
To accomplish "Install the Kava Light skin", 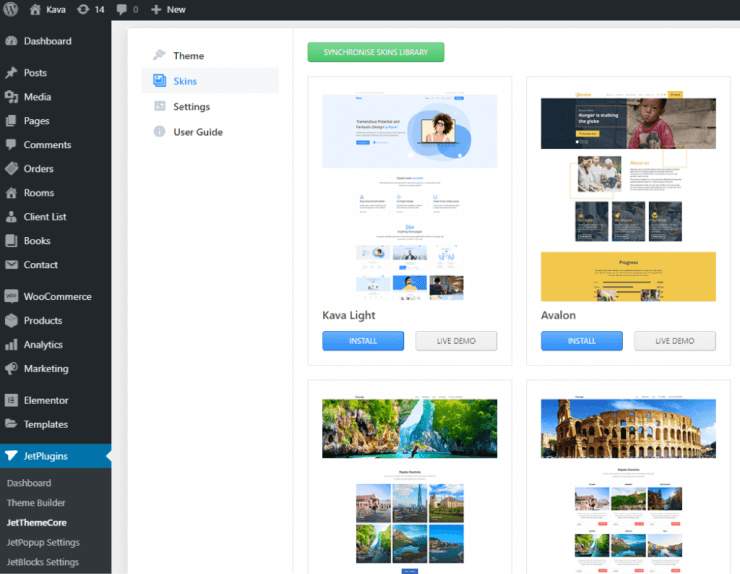I will (x=363, y=341).
